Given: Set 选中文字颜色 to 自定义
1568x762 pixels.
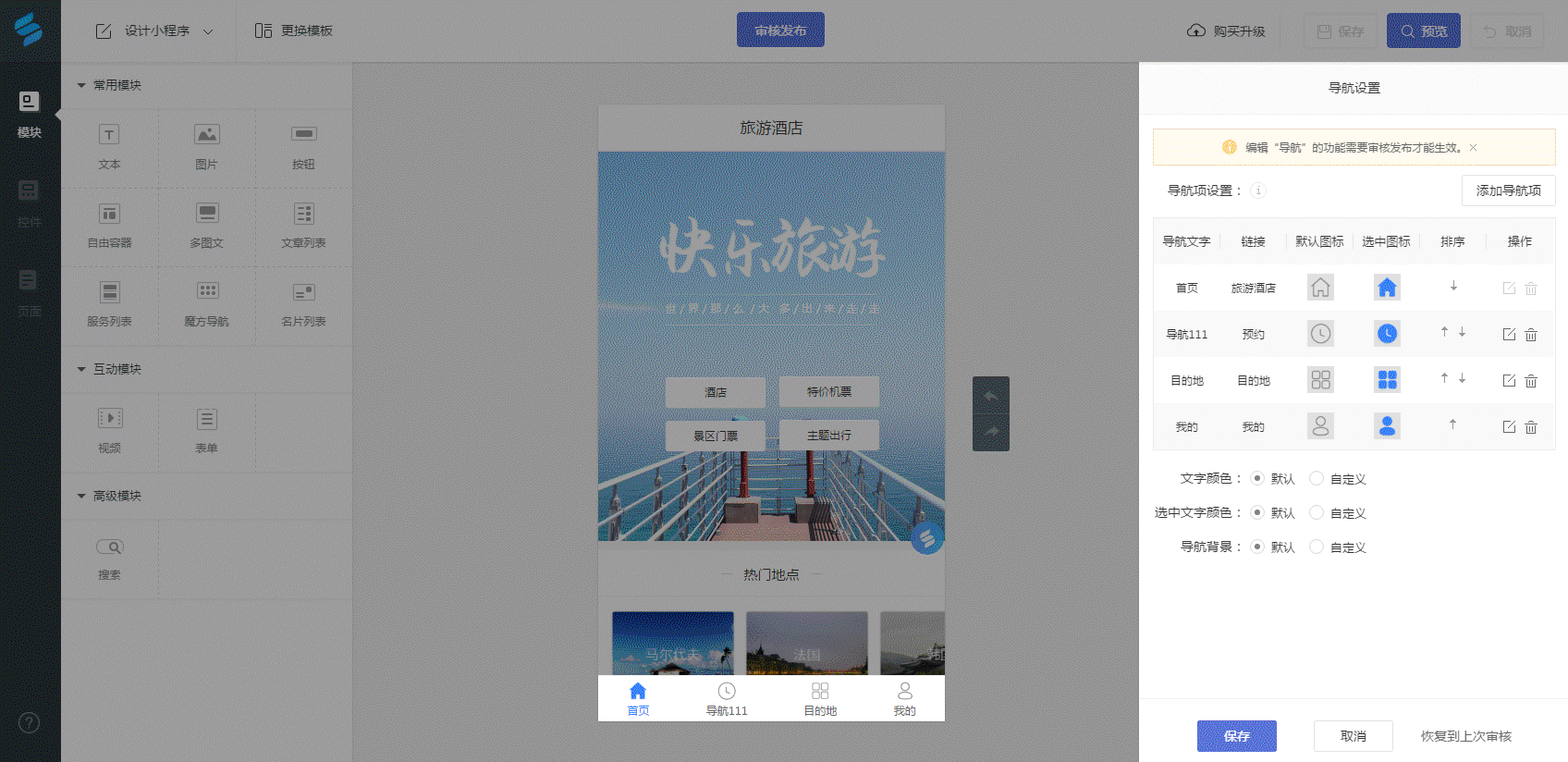Looking at the screenshot, I should [x=1317, y=513].
